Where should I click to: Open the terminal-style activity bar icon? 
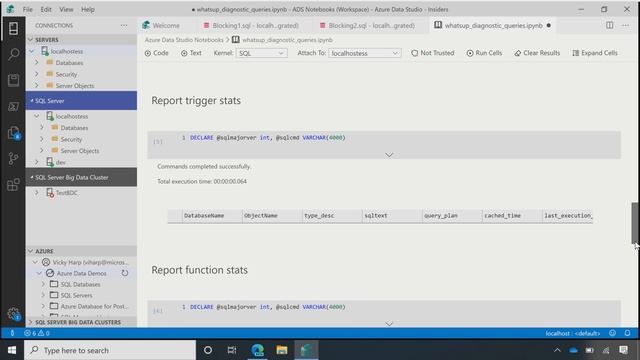click(13, 106)
